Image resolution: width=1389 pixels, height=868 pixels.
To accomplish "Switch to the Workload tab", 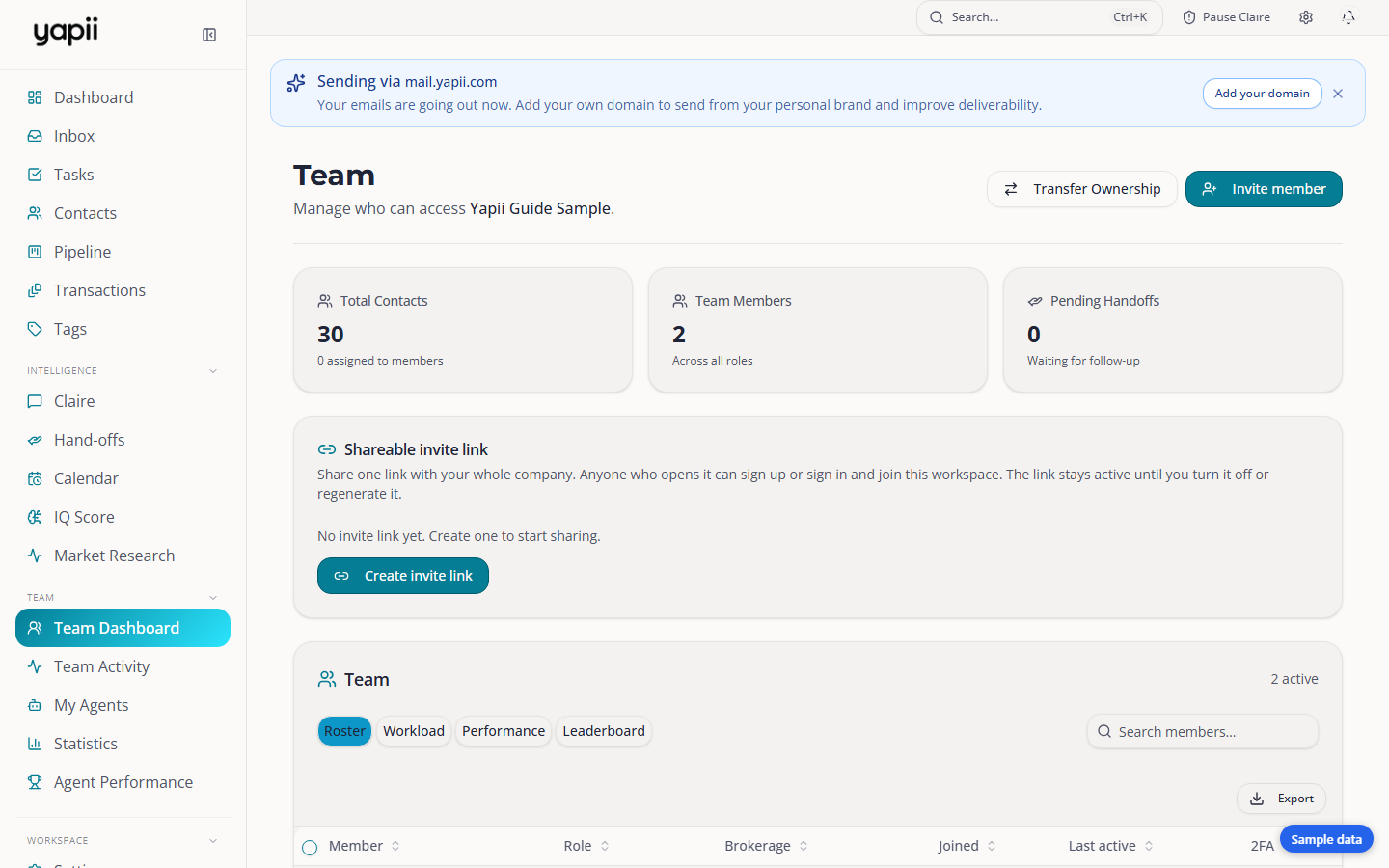I will (x=414, y=731).
